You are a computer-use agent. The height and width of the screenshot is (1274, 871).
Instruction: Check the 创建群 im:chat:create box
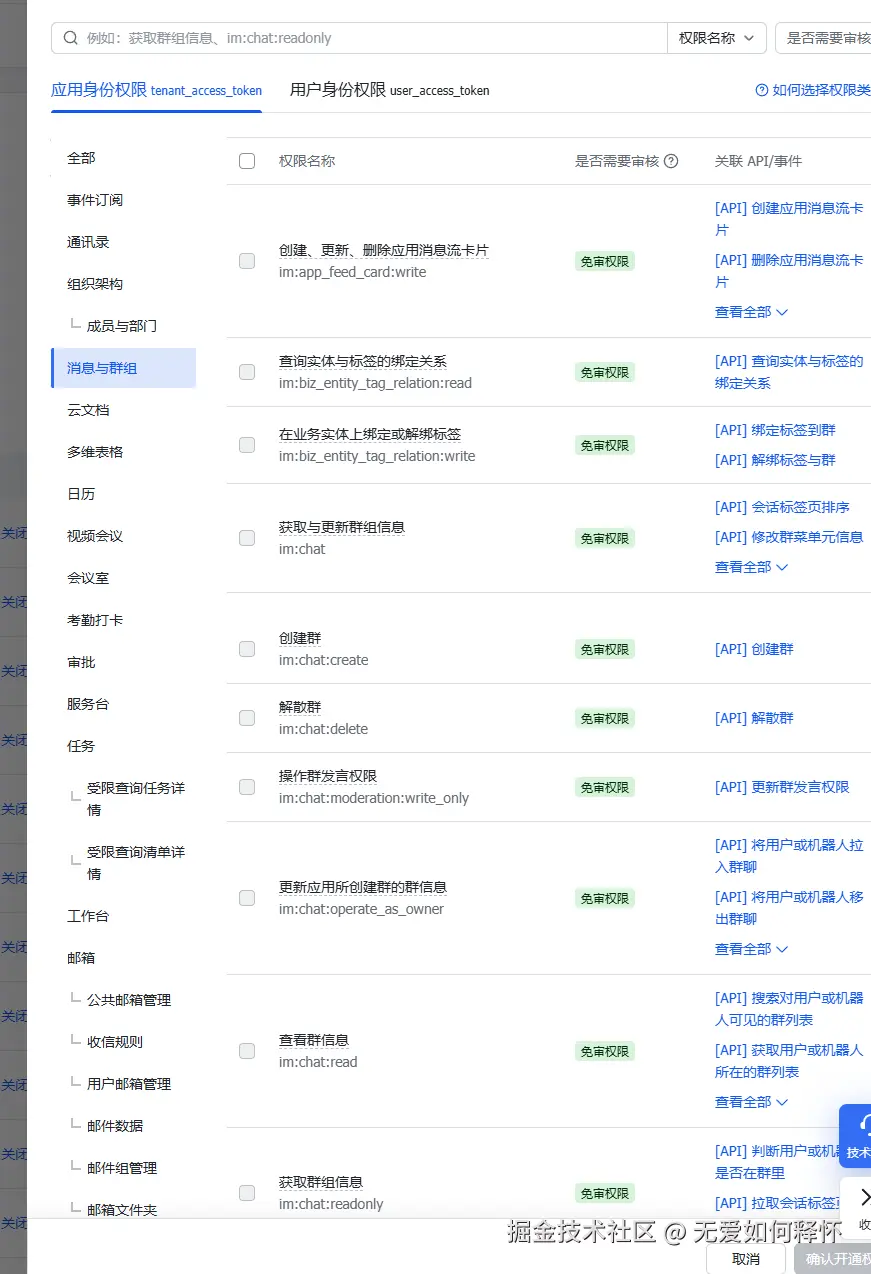click(x=247, y=649)
